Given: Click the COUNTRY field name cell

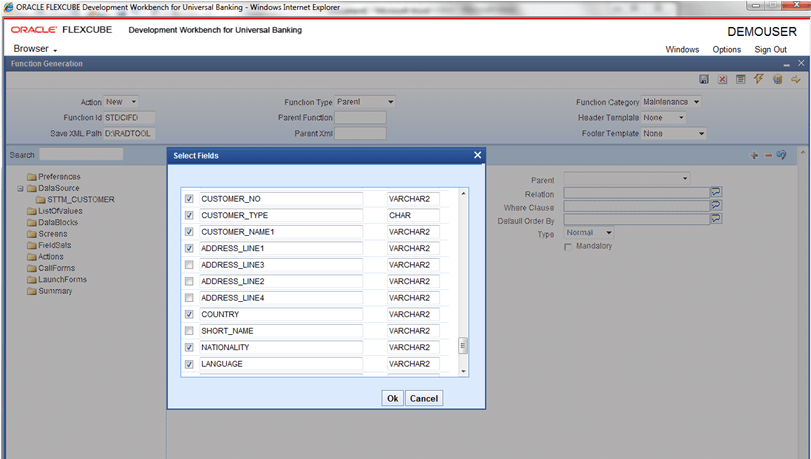Looking at the screenshot, I should point(281,314).
